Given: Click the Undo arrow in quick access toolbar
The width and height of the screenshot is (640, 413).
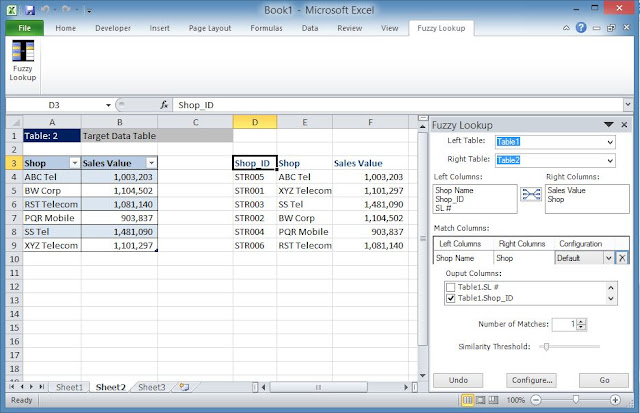Looking at the screenshot, I should pyautogui.click(x=46, y=10).
